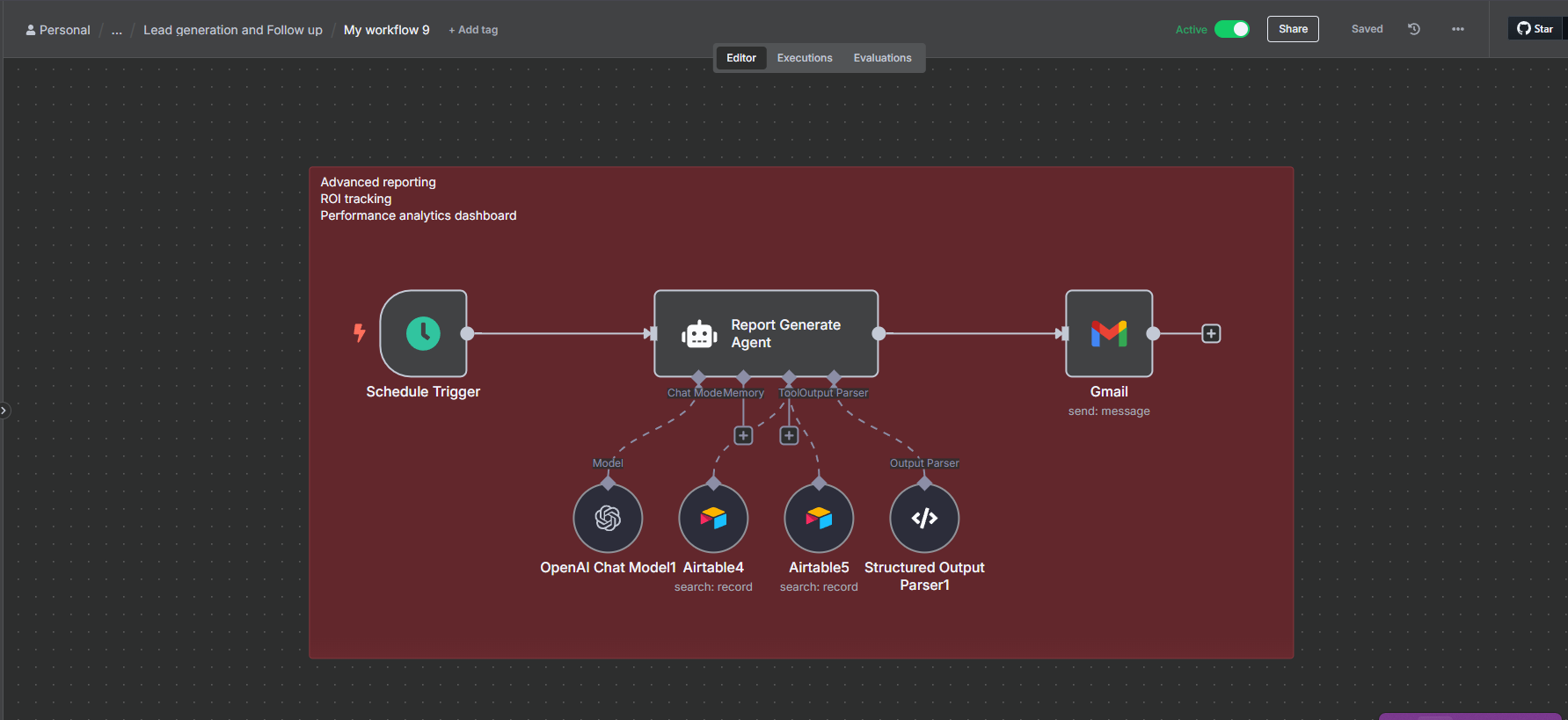1568x720 pixels.
Task: Open the Personal project breadcrumb
Action: click(58, 30)
